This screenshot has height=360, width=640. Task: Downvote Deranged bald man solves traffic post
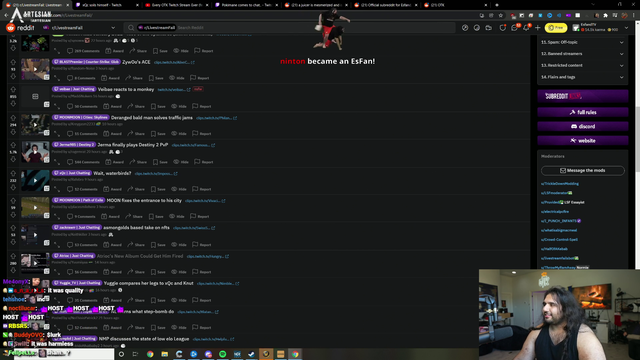(x=13, y=132)
